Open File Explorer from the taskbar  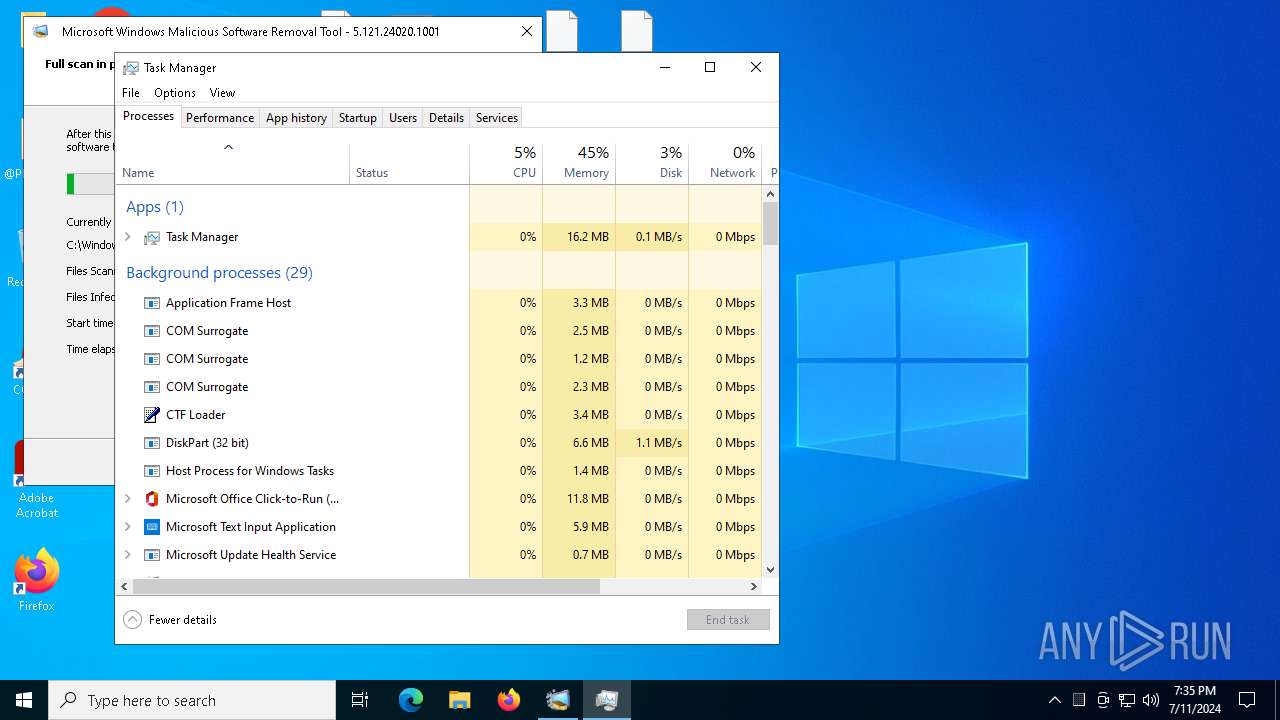point(460,700)
